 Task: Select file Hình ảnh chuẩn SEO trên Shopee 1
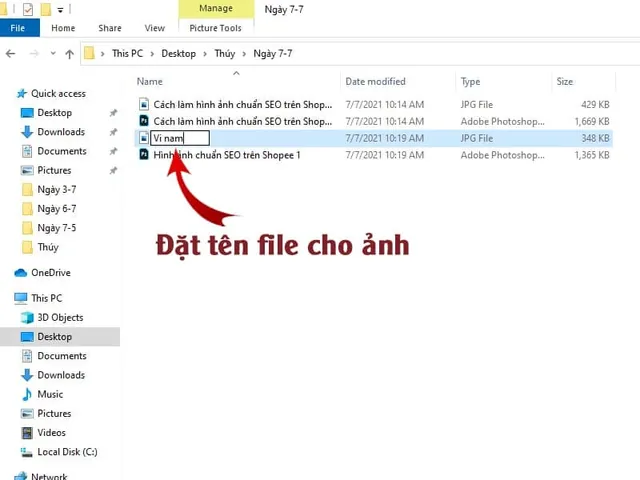click(x=227, y=155)
